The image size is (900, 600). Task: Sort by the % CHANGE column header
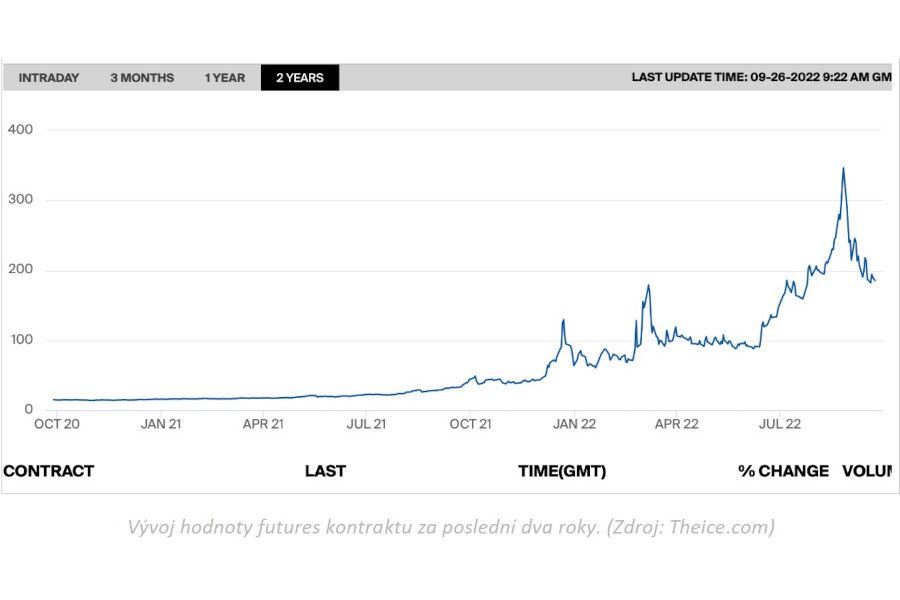coord(784,471)
